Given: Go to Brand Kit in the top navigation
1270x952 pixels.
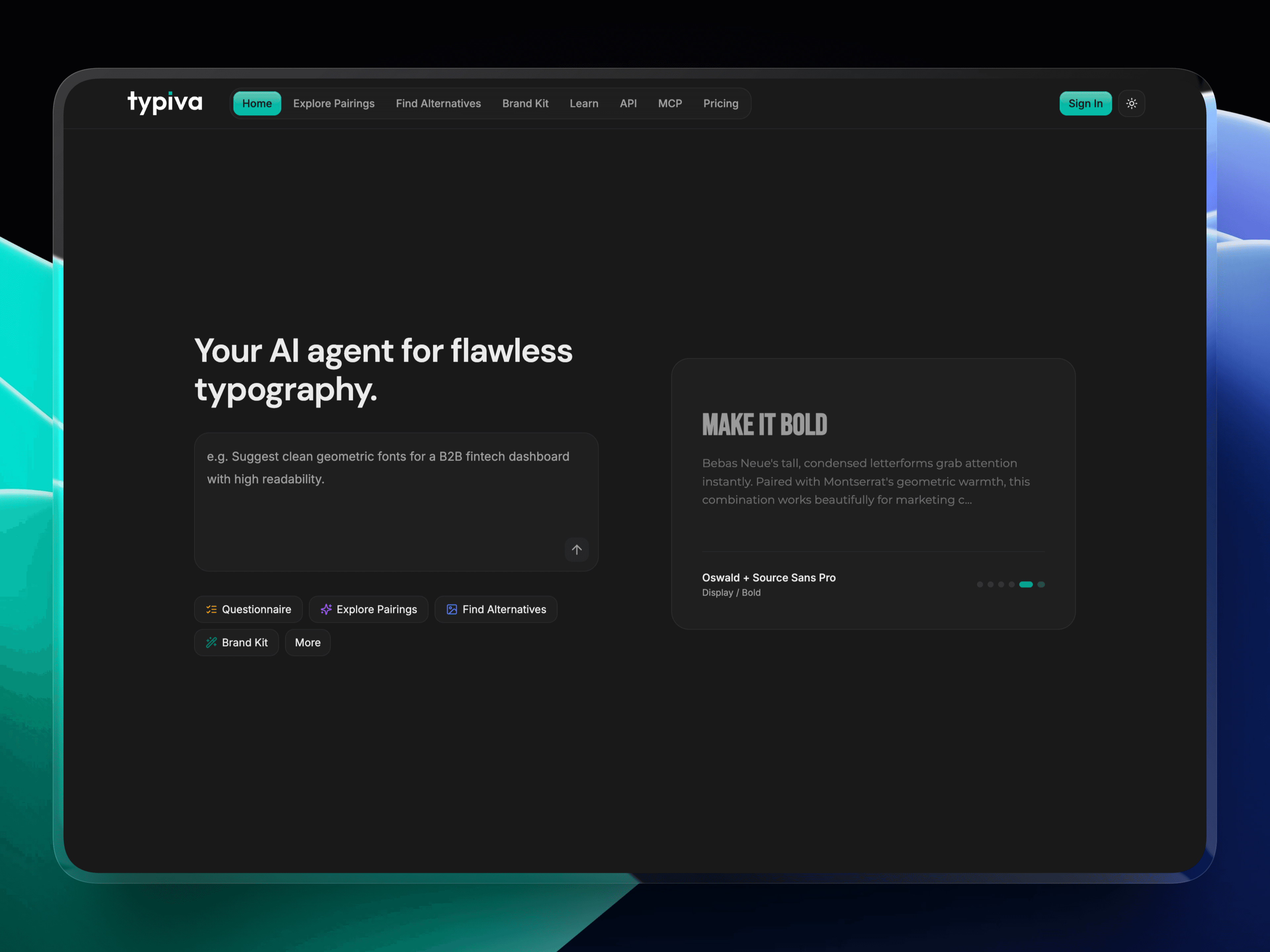Looking at the screenshot, I should [x=525, y=103].
